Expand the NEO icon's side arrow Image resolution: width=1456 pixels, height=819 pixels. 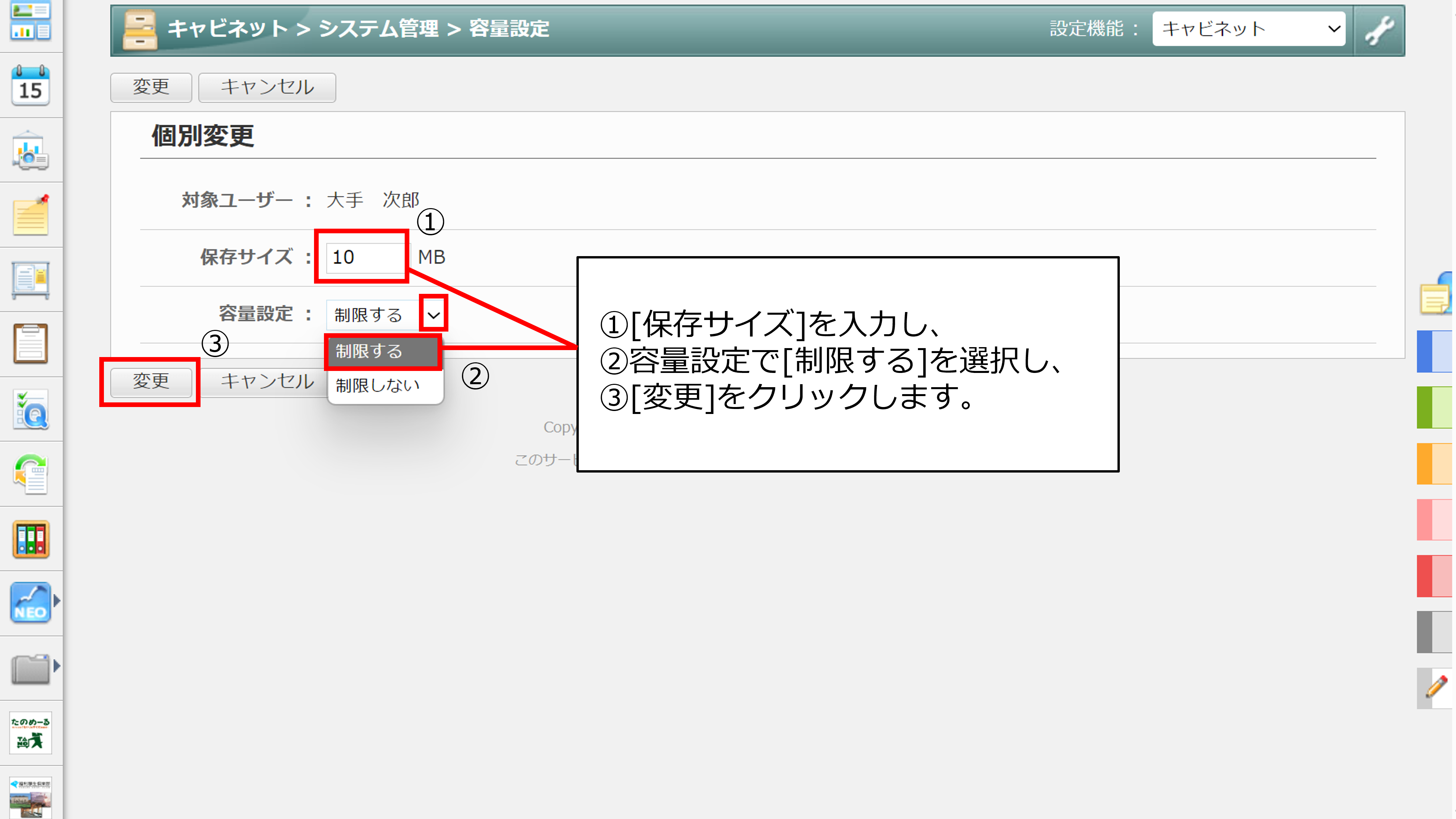[57, 601]
